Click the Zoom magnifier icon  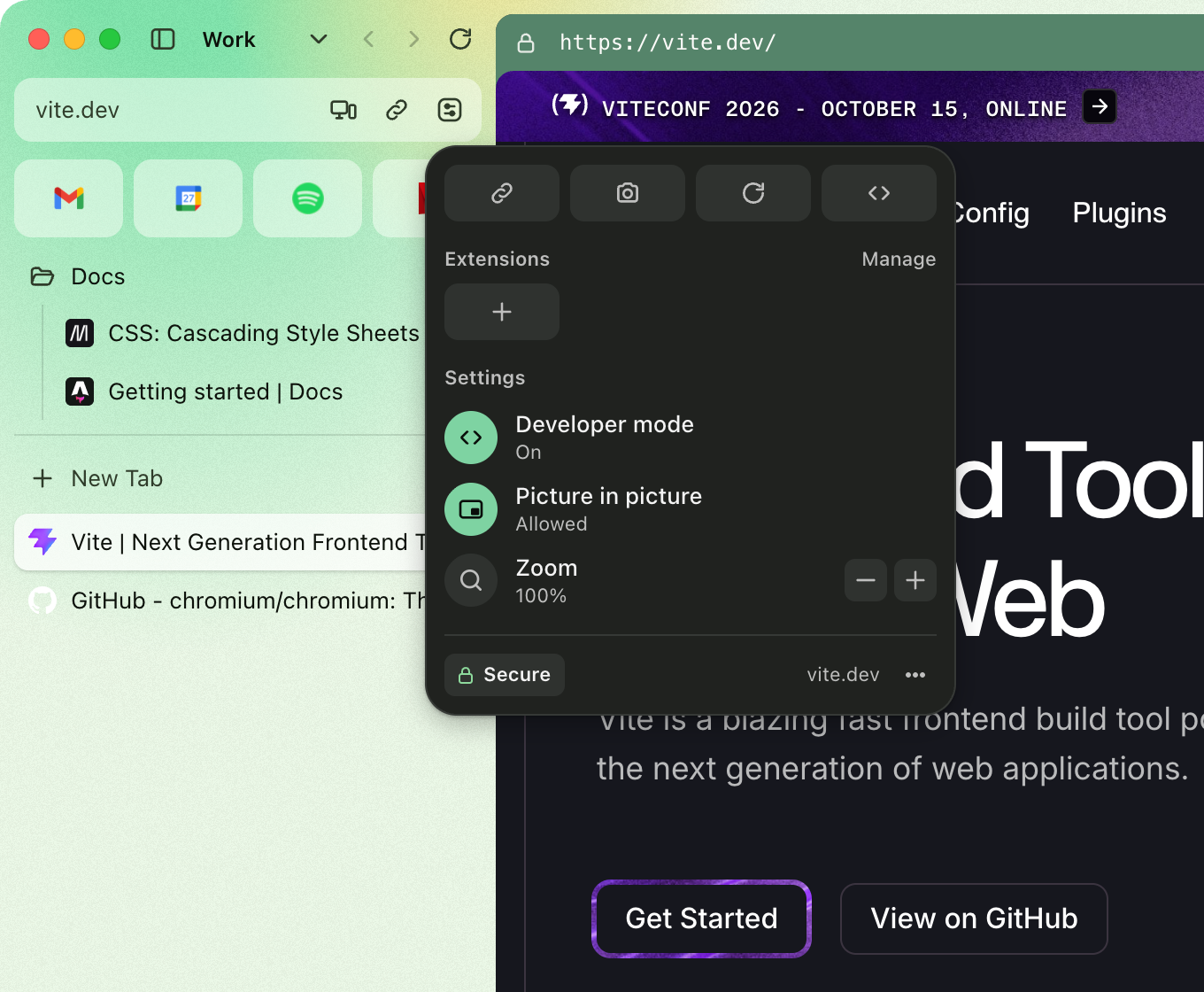[x=471, y=581]
